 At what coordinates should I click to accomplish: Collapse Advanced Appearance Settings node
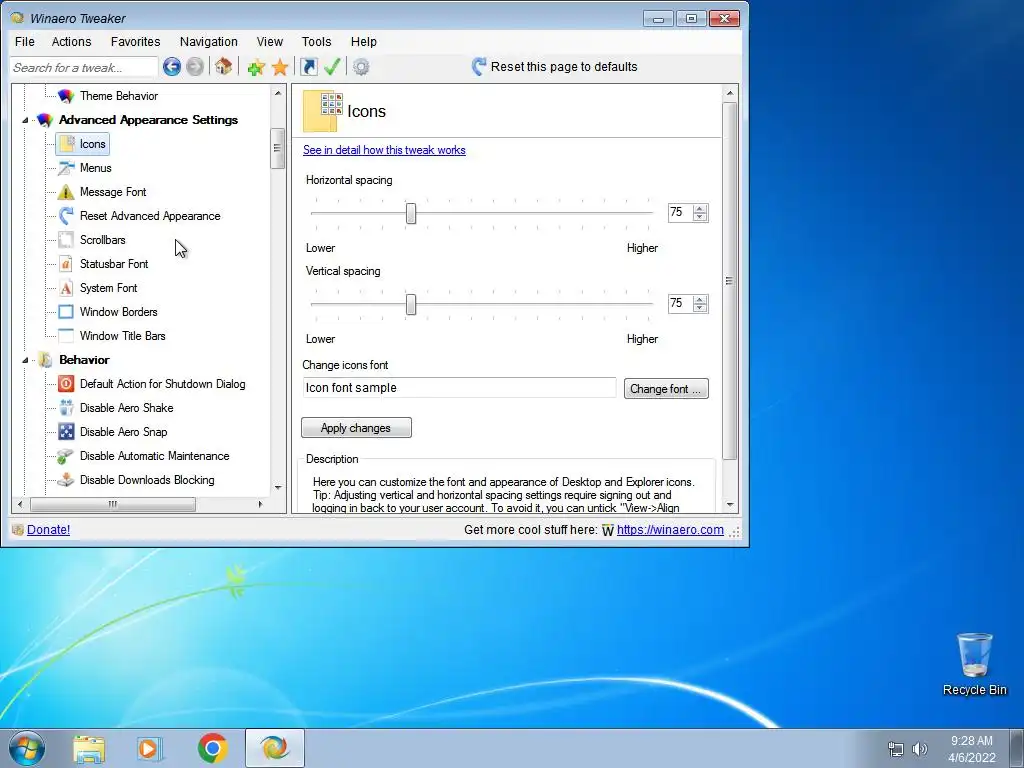25,120
